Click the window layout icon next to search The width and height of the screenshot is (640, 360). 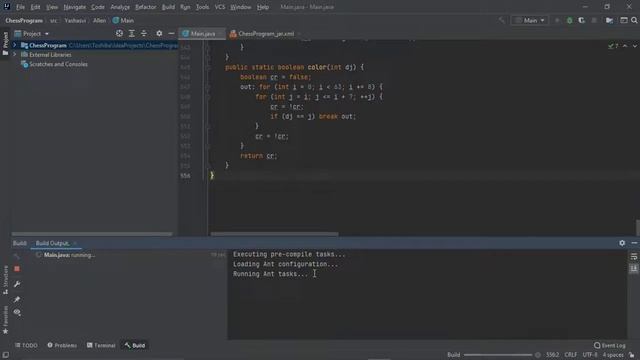point(624,20)
